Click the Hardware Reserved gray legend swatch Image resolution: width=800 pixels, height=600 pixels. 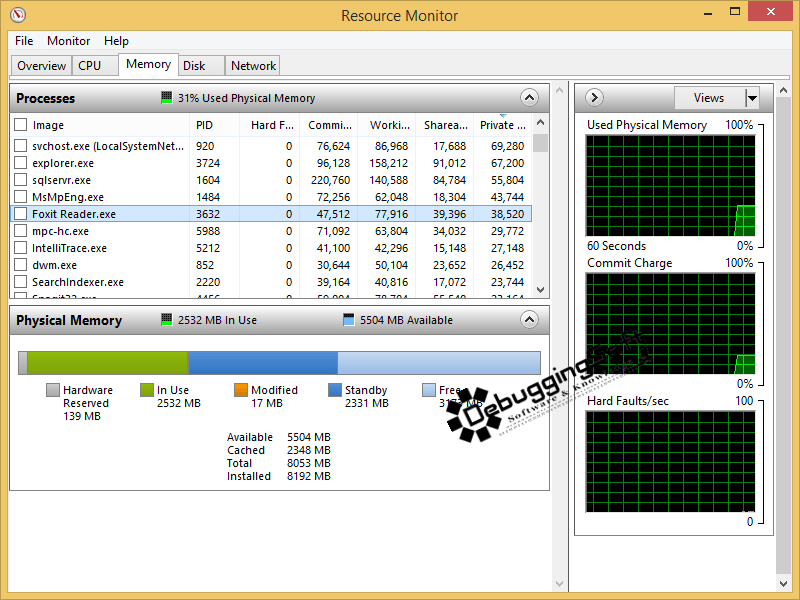click(x=53, y=390)
